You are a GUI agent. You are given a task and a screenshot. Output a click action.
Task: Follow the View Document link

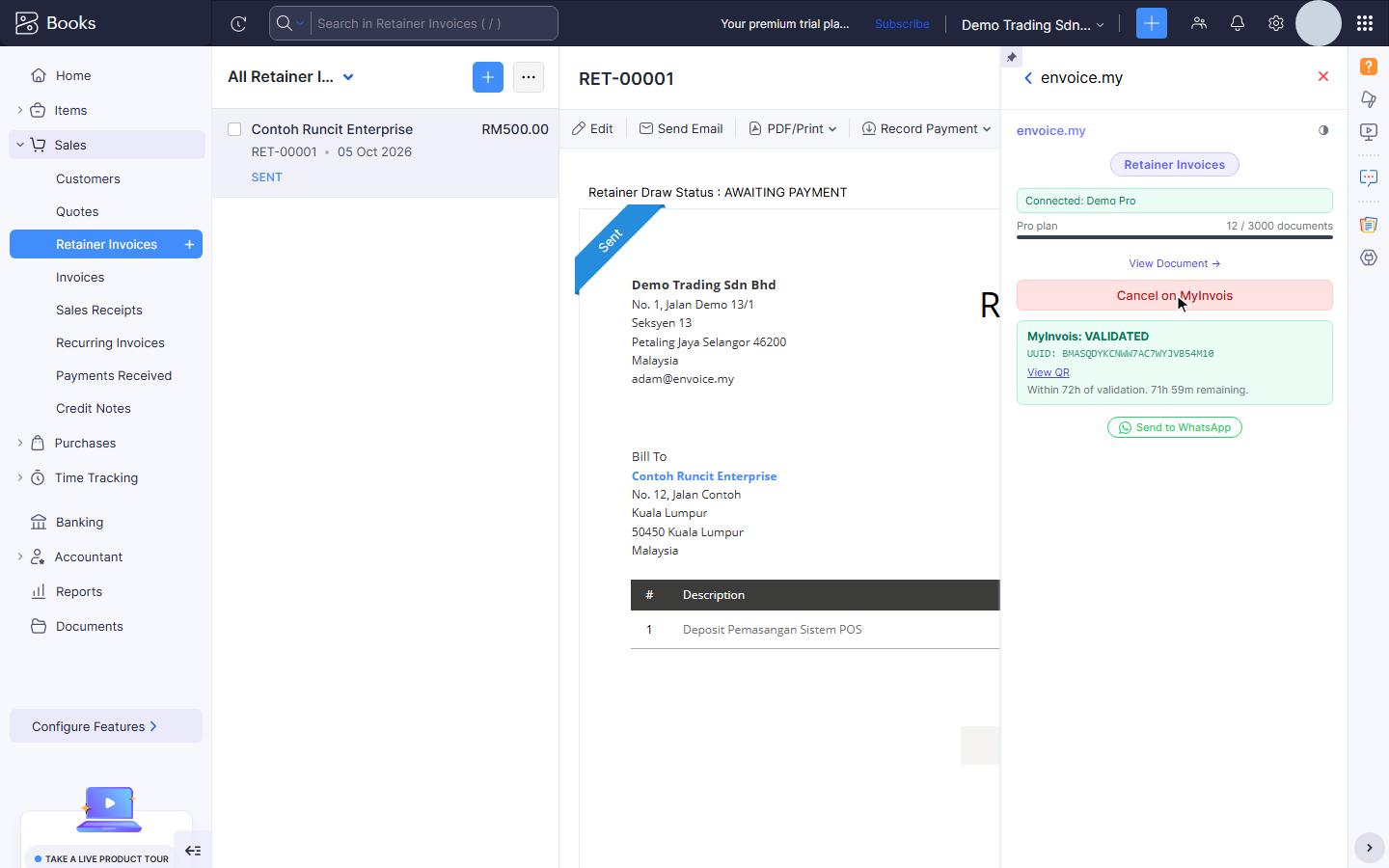coord(1175,263)
